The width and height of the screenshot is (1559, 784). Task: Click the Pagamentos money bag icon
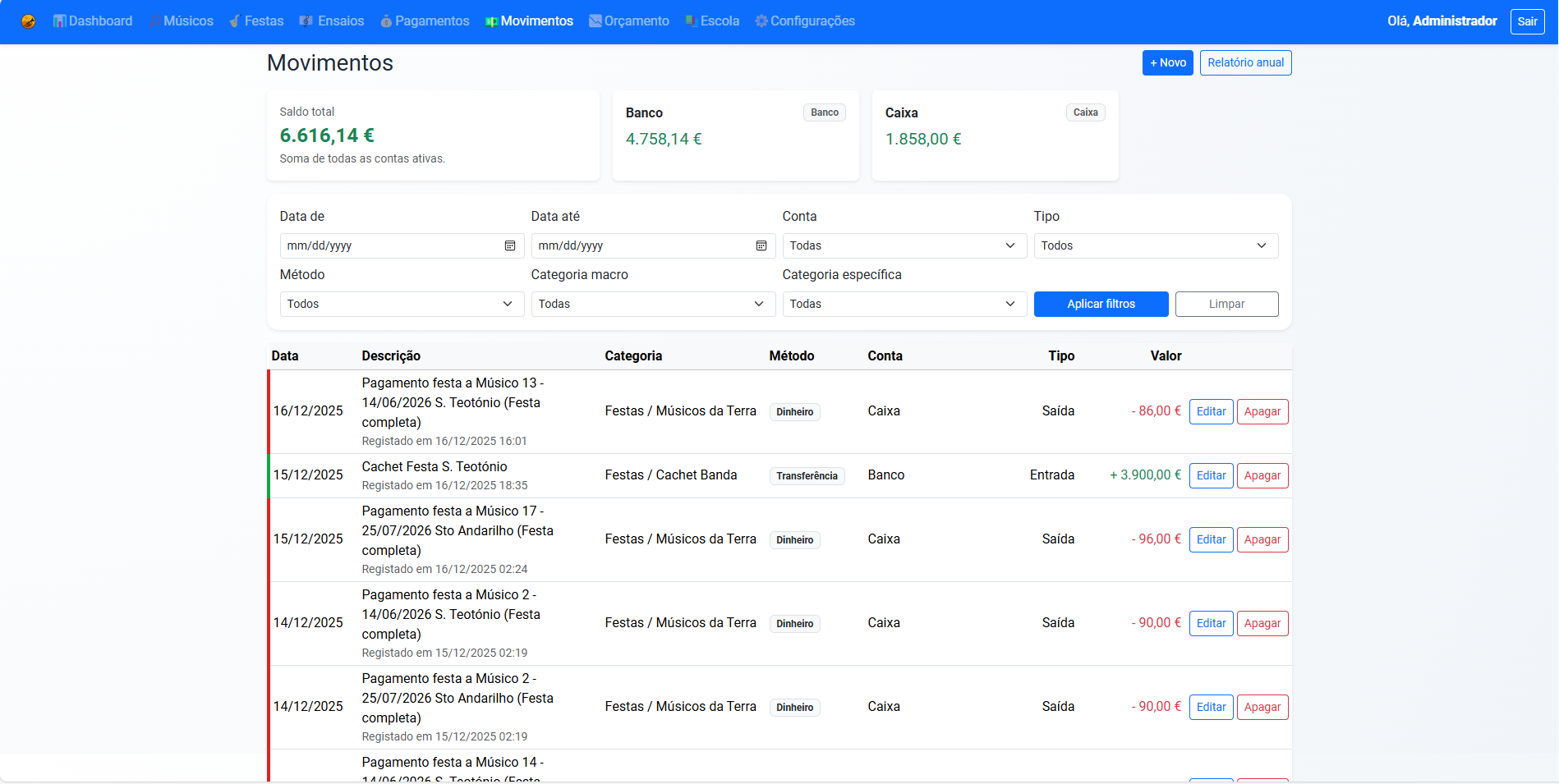(x=386, y=21)
